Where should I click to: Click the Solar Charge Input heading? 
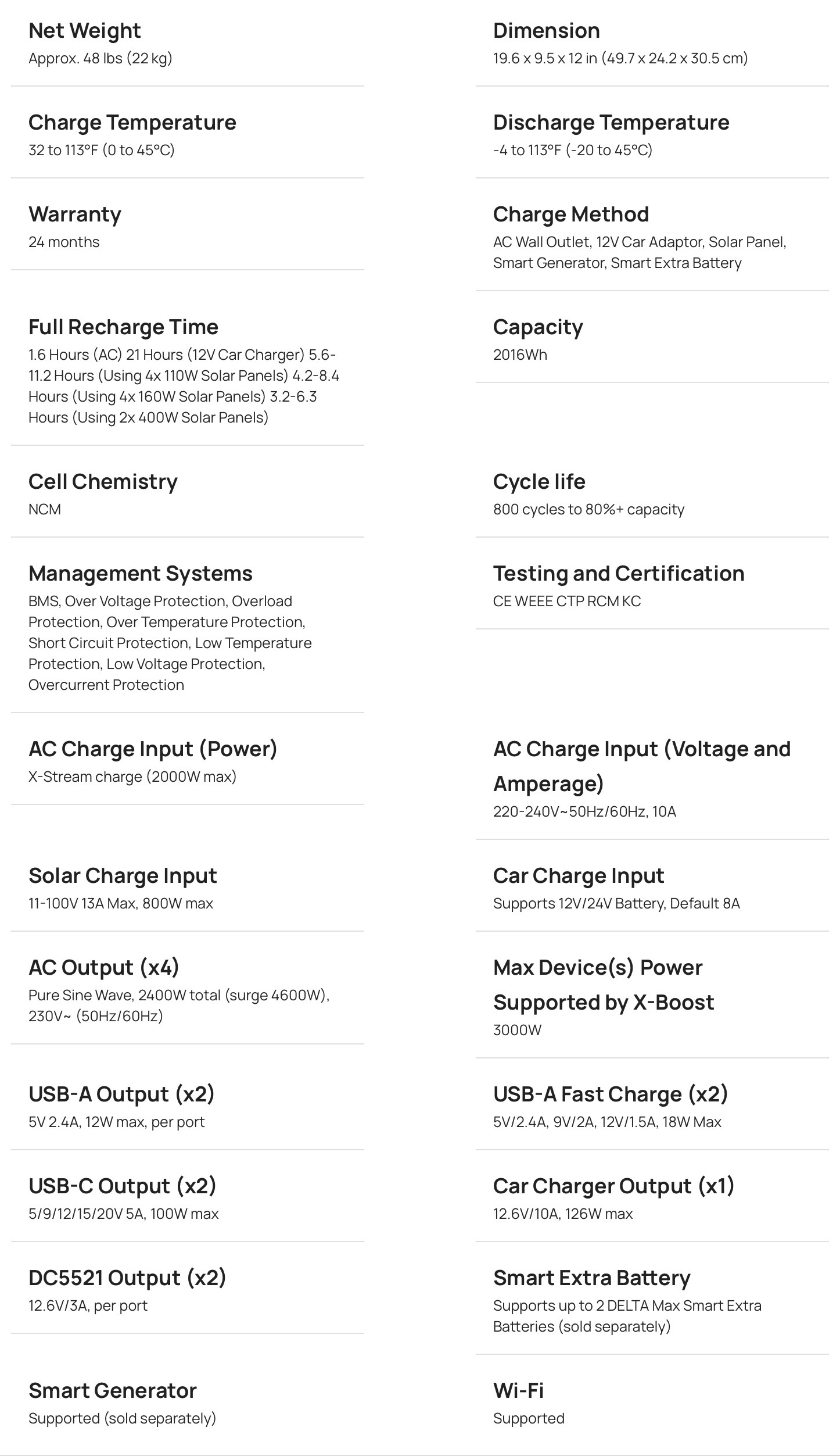(123, 876)
